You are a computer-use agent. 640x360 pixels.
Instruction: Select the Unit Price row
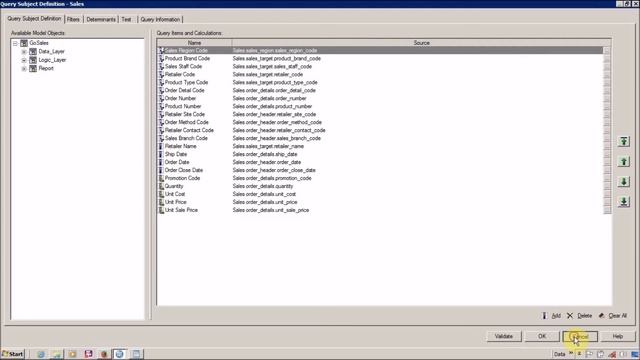380,202
